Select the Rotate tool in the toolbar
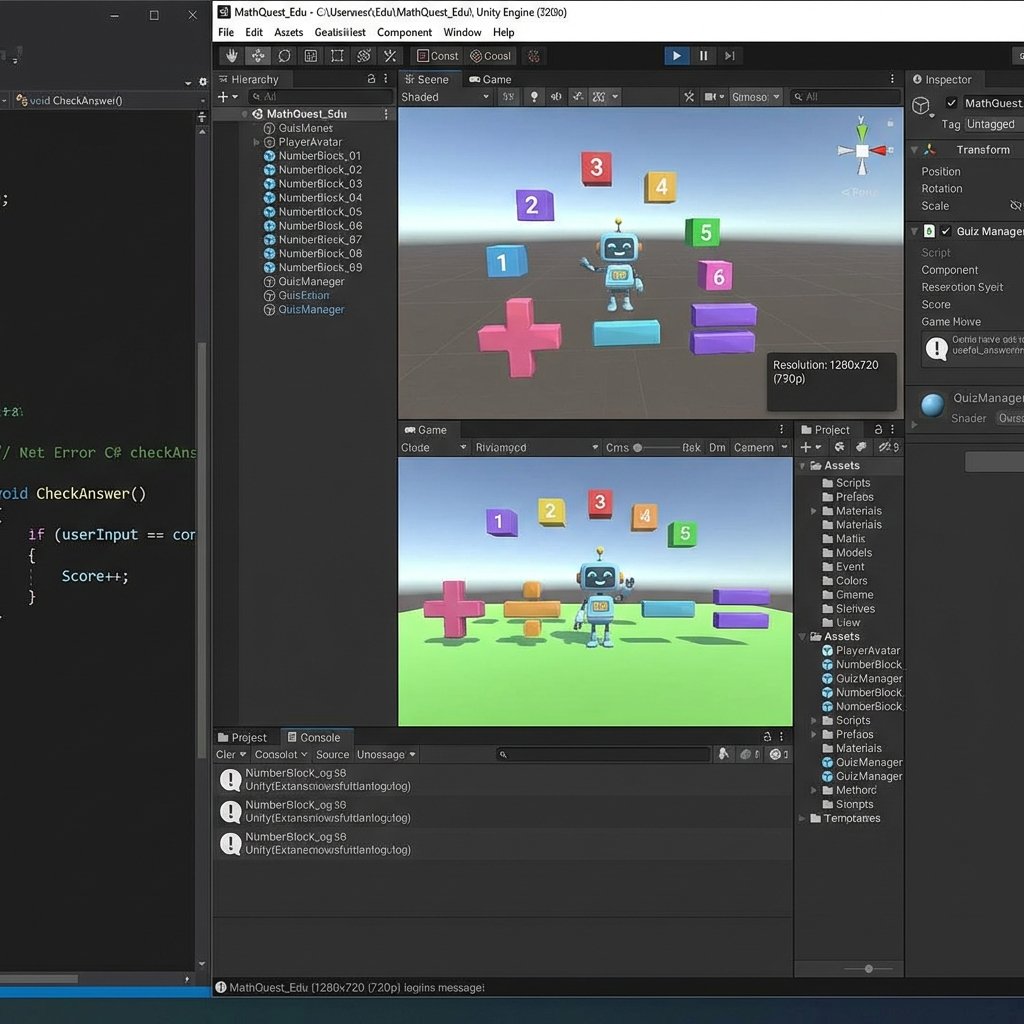This screenshot has width=1024, height=1024. click(284, 56)
